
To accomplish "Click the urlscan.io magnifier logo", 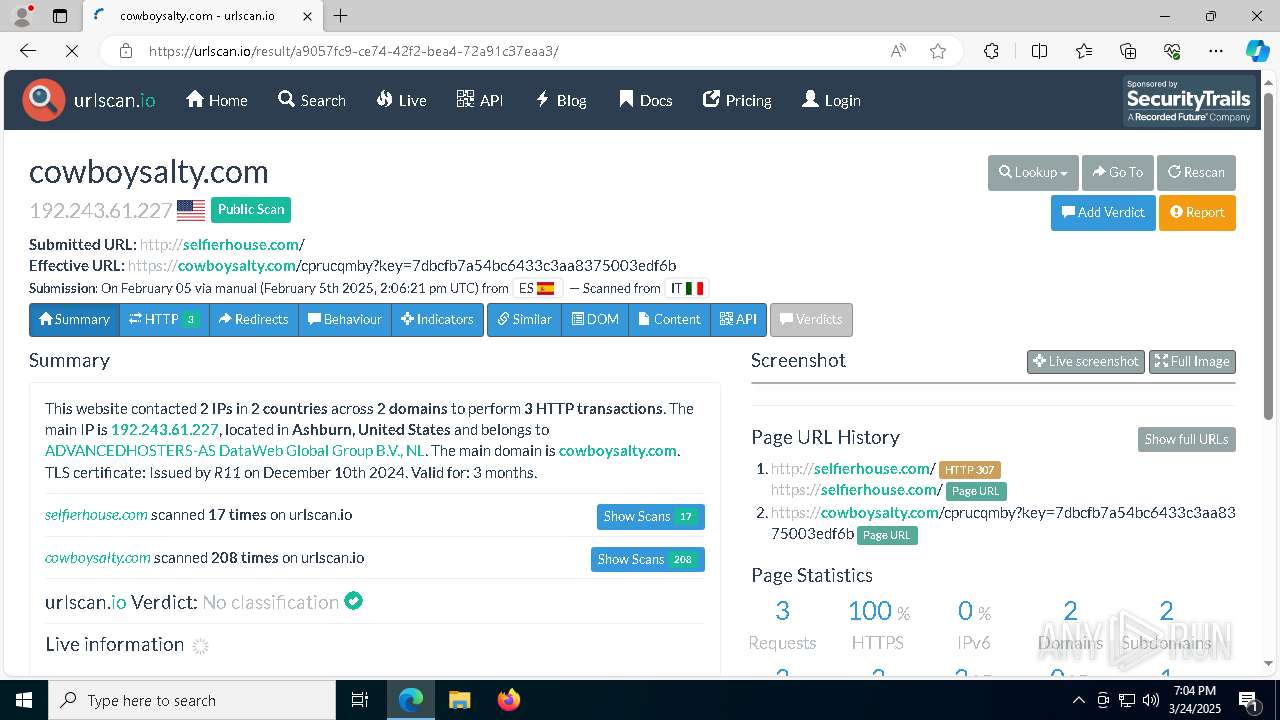I will click(x=44, y=100).
